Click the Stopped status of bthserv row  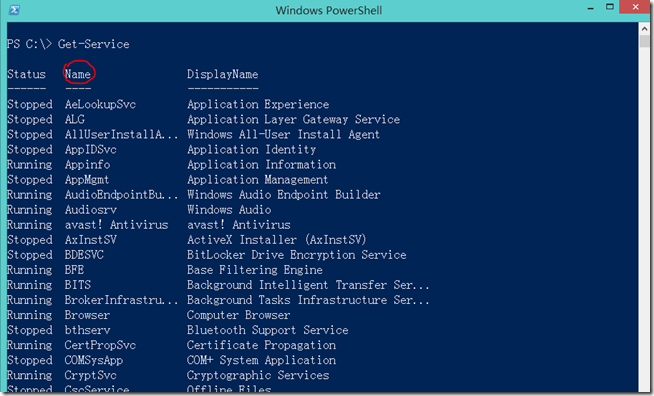coord(30,330)
